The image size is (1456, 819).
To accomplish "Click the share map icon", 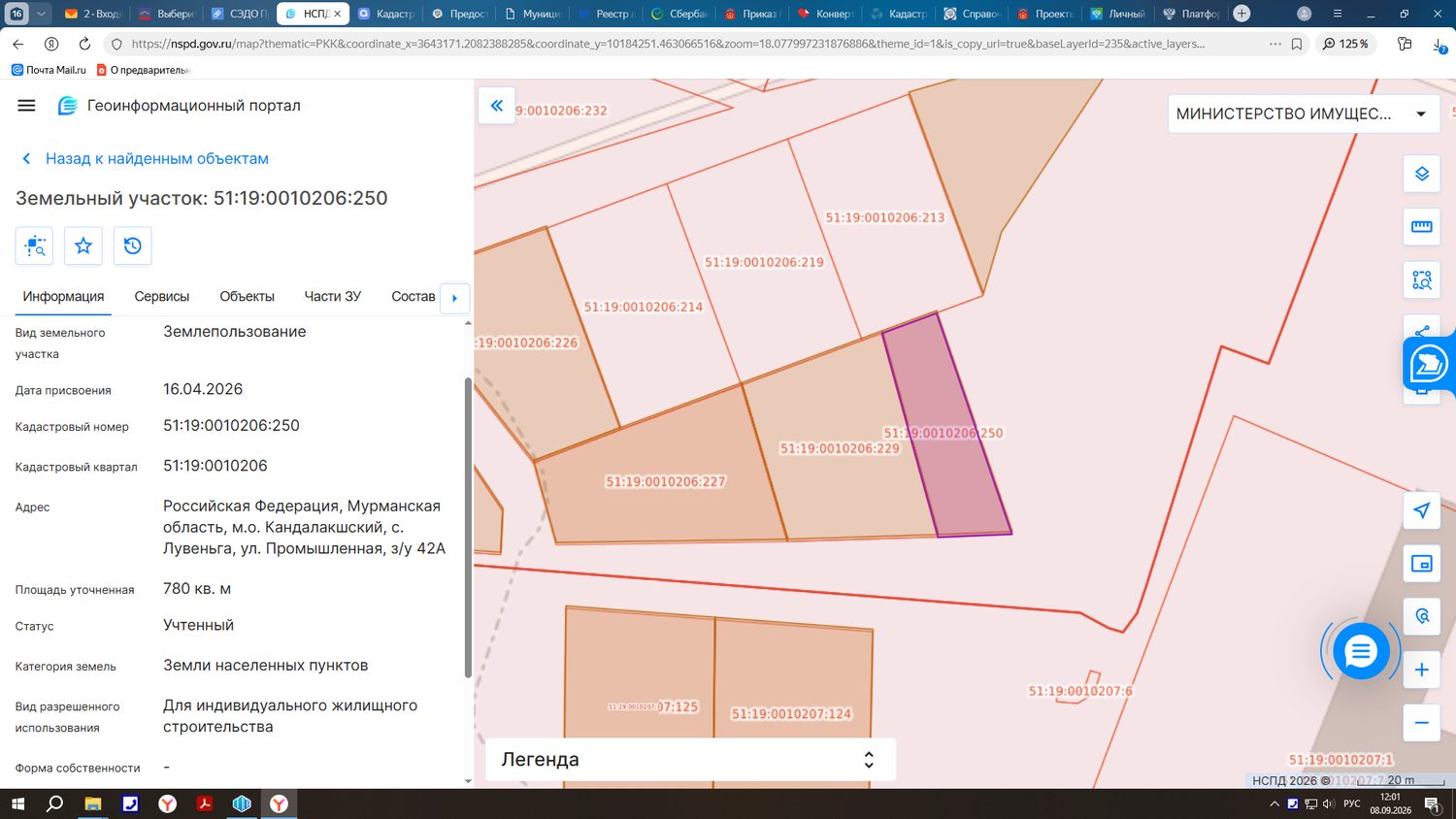I will tap(1422, 330).
